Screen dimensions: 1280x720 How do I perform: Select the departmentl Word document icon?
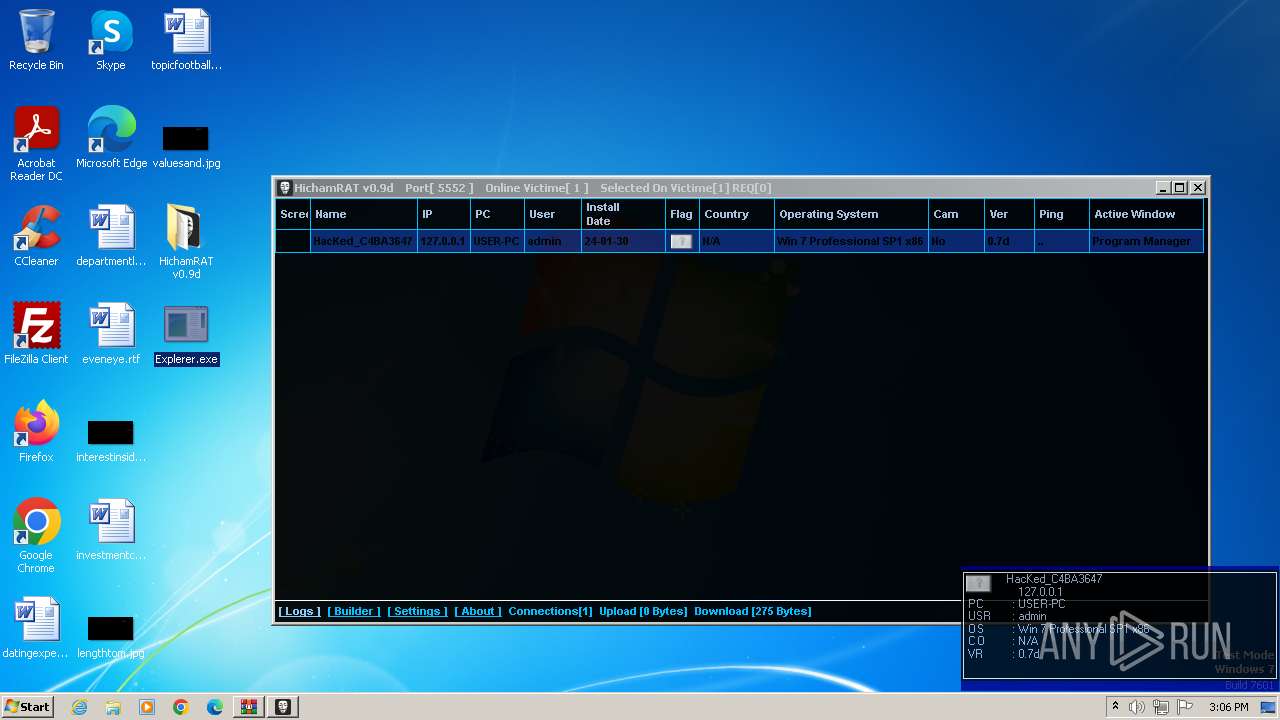[x=111, y=237]
